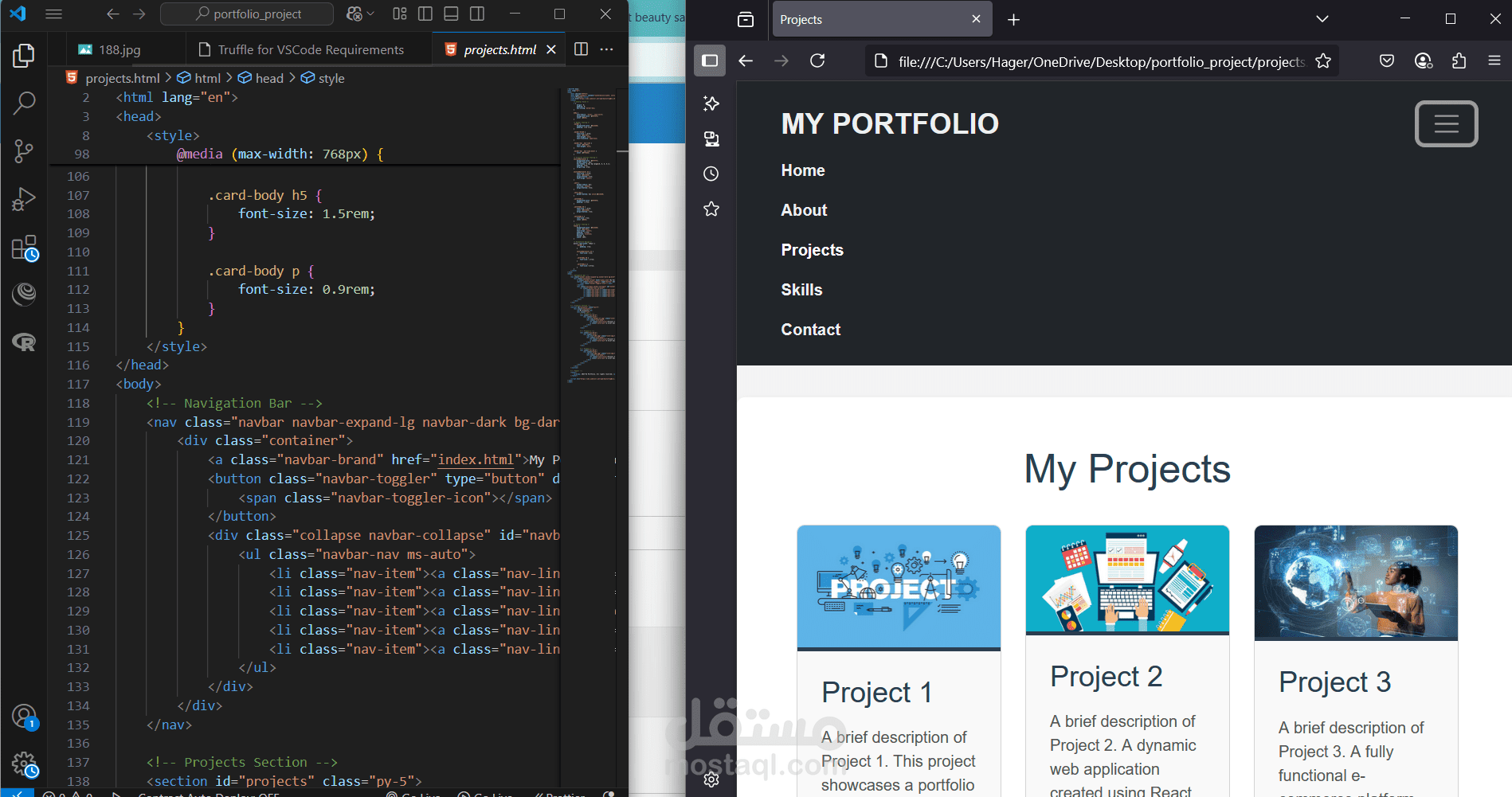Go back one page in Firefox
The width and height of the screenshot is (1512, 797).
tap(746, 61)
